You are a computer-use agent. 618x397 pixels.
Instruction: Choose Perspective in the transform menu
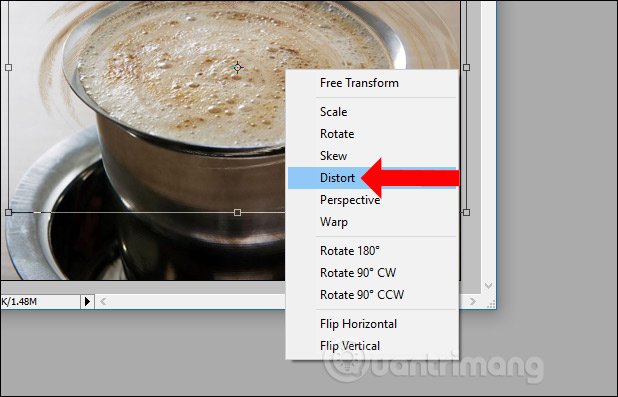tap(372, 200)
